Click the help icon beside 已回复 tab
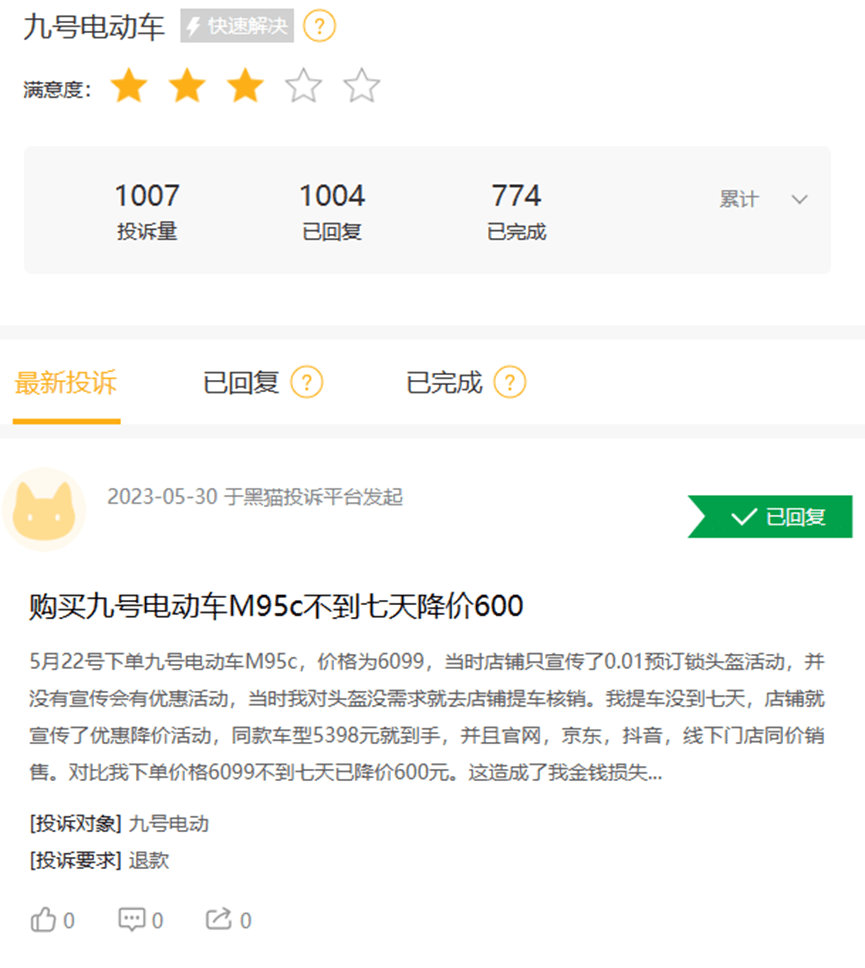Viewport: 865px width, 968px height. click(307, 382)
